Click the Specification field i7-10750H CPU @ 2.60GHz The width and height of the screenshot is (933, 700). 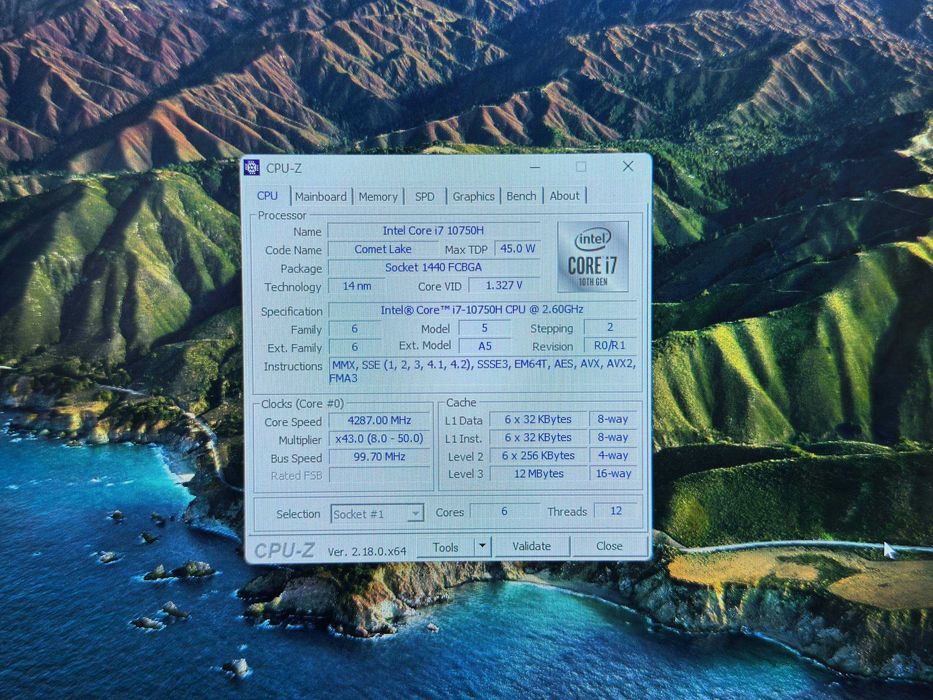(x=482, y=310)
